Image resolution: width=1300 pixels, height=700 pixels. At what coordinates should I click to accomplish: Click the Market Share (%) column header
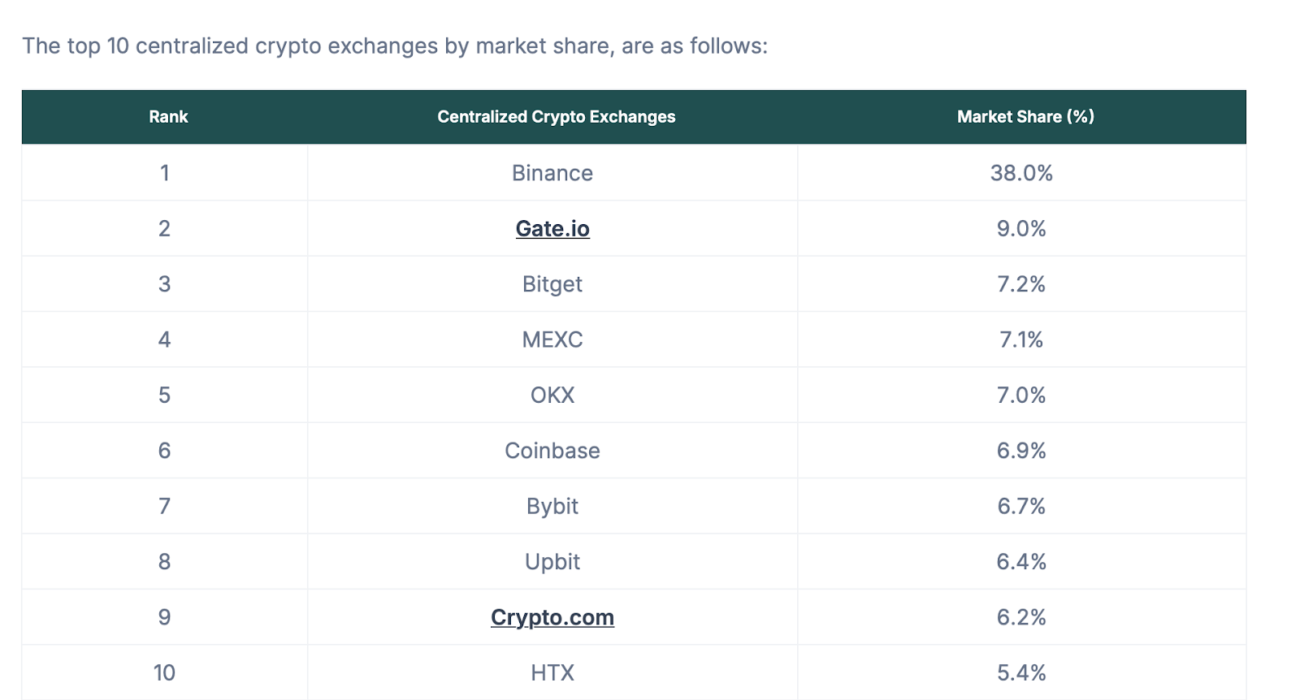pyautogui.click(x=1025, y=117)
